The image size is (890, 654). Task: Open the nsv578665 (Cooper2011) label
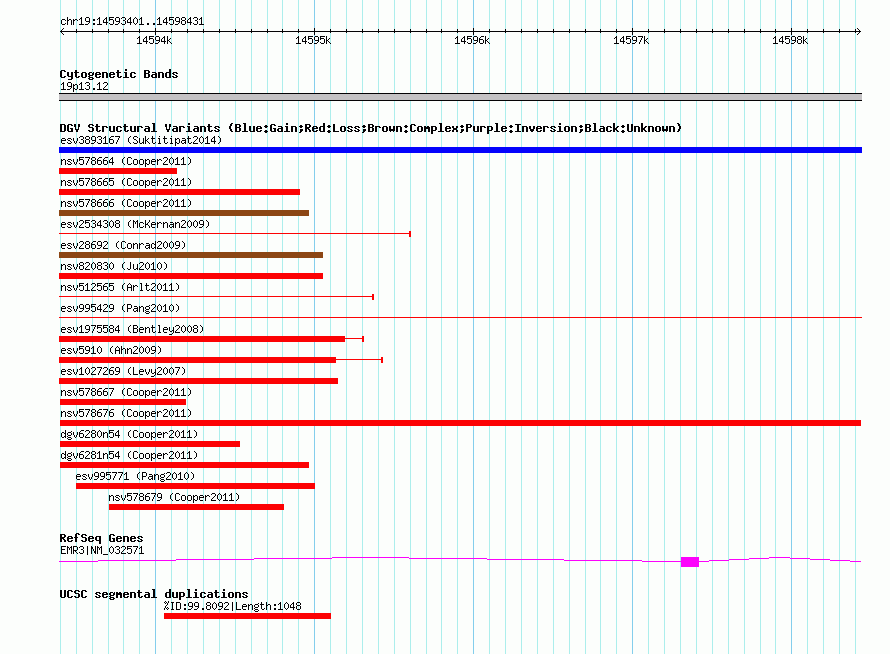coord(126,182)
